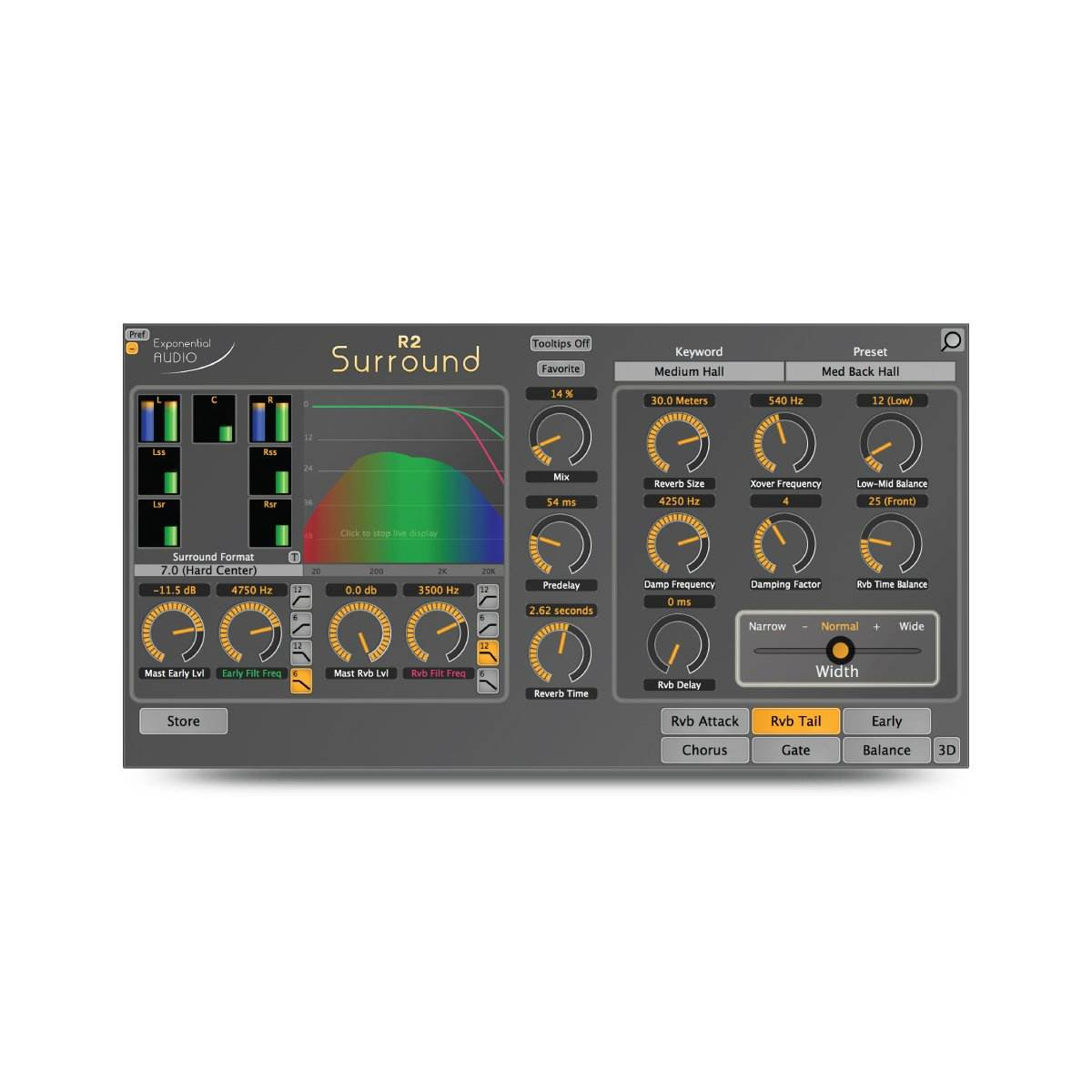Click the Store button
Image resolution: width=1092 pixels, height=1092 pixels.
(184, 721)
